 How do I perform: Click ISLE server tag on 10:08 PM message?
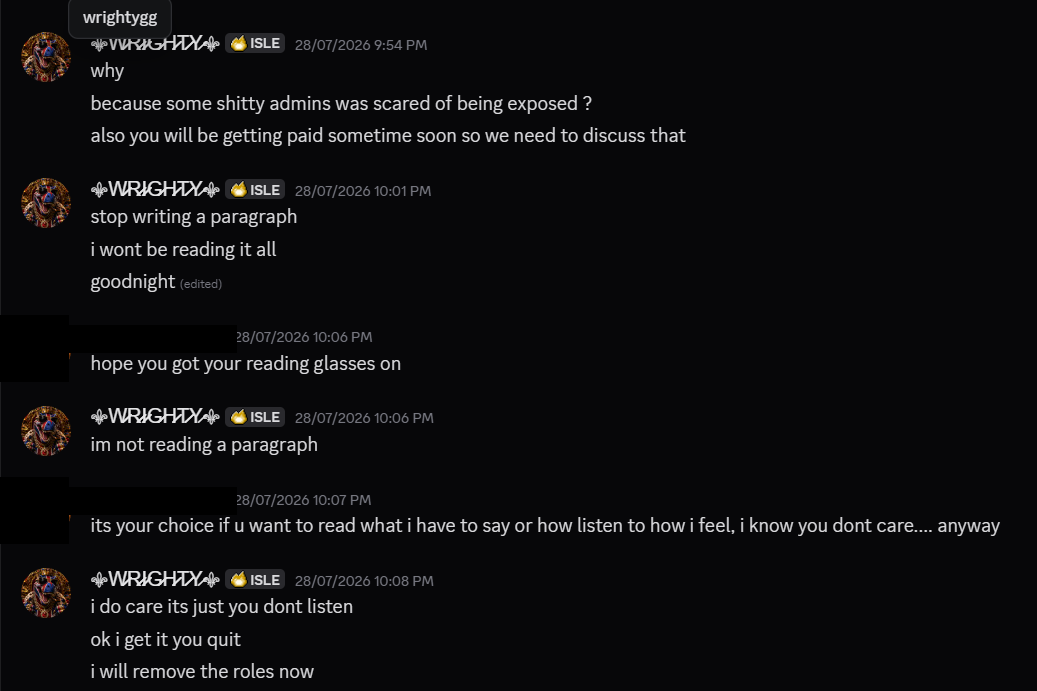(x=255, y=580)
